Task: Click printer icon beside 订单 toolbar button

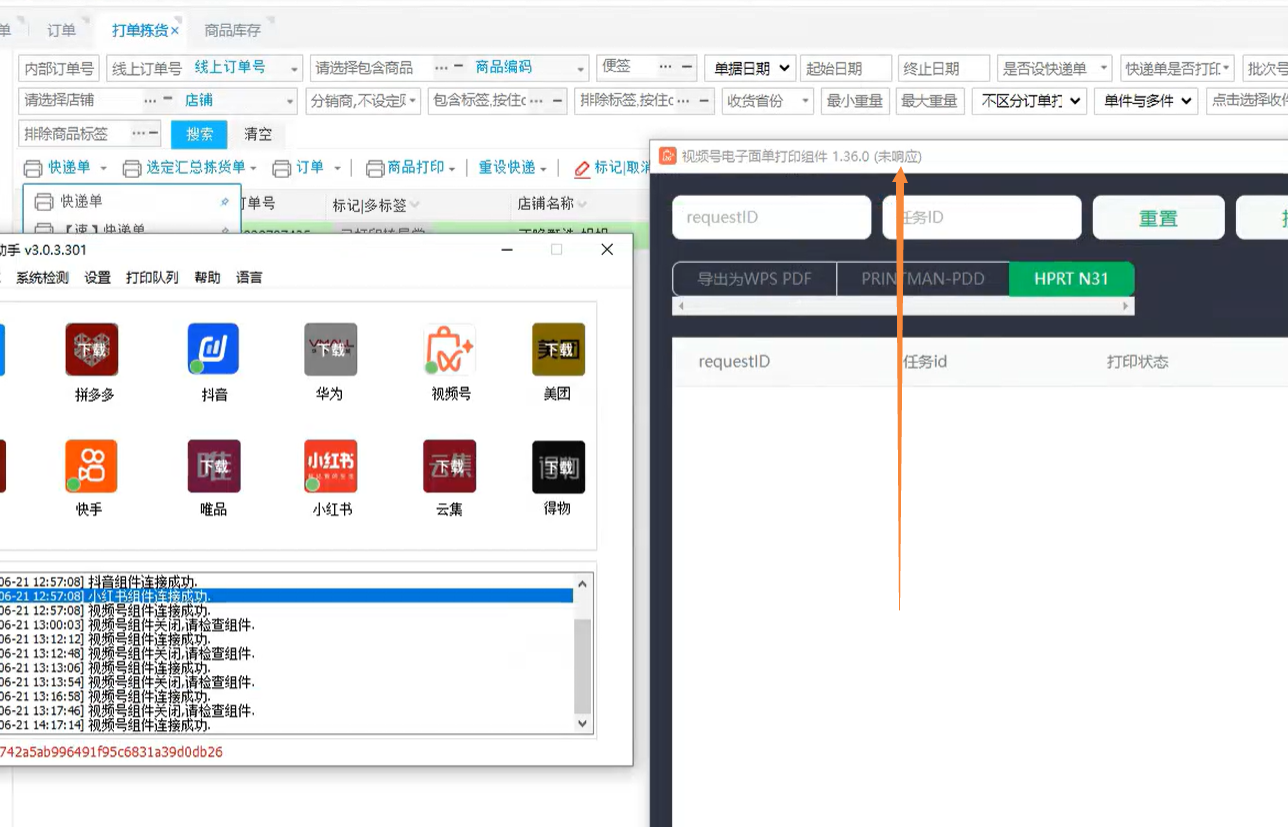Action: 282,168
